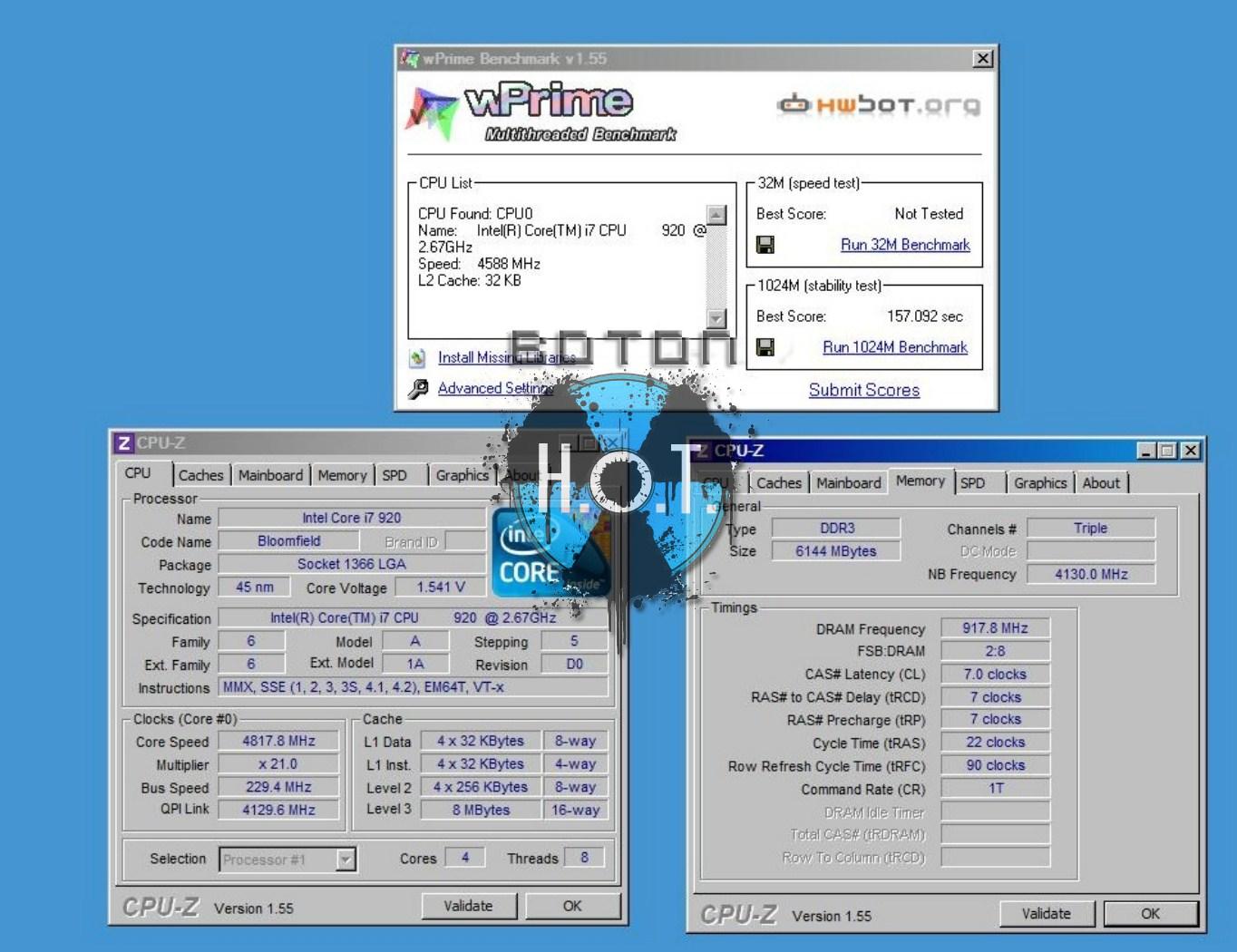
Task: Click the wPrime title bar icon
Action: 410,59
